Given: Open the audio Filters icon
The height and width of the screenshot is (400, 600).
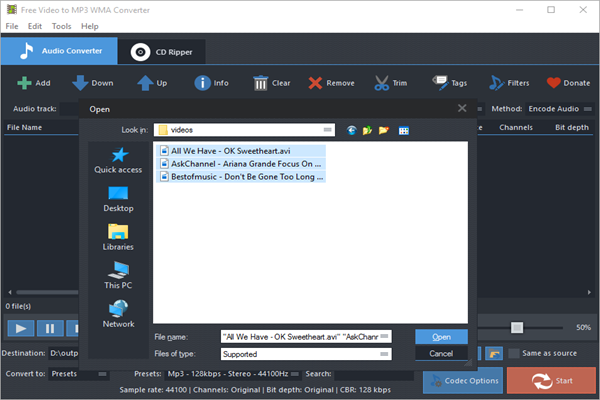Looking at the screenshot, I should pos(495,83).
